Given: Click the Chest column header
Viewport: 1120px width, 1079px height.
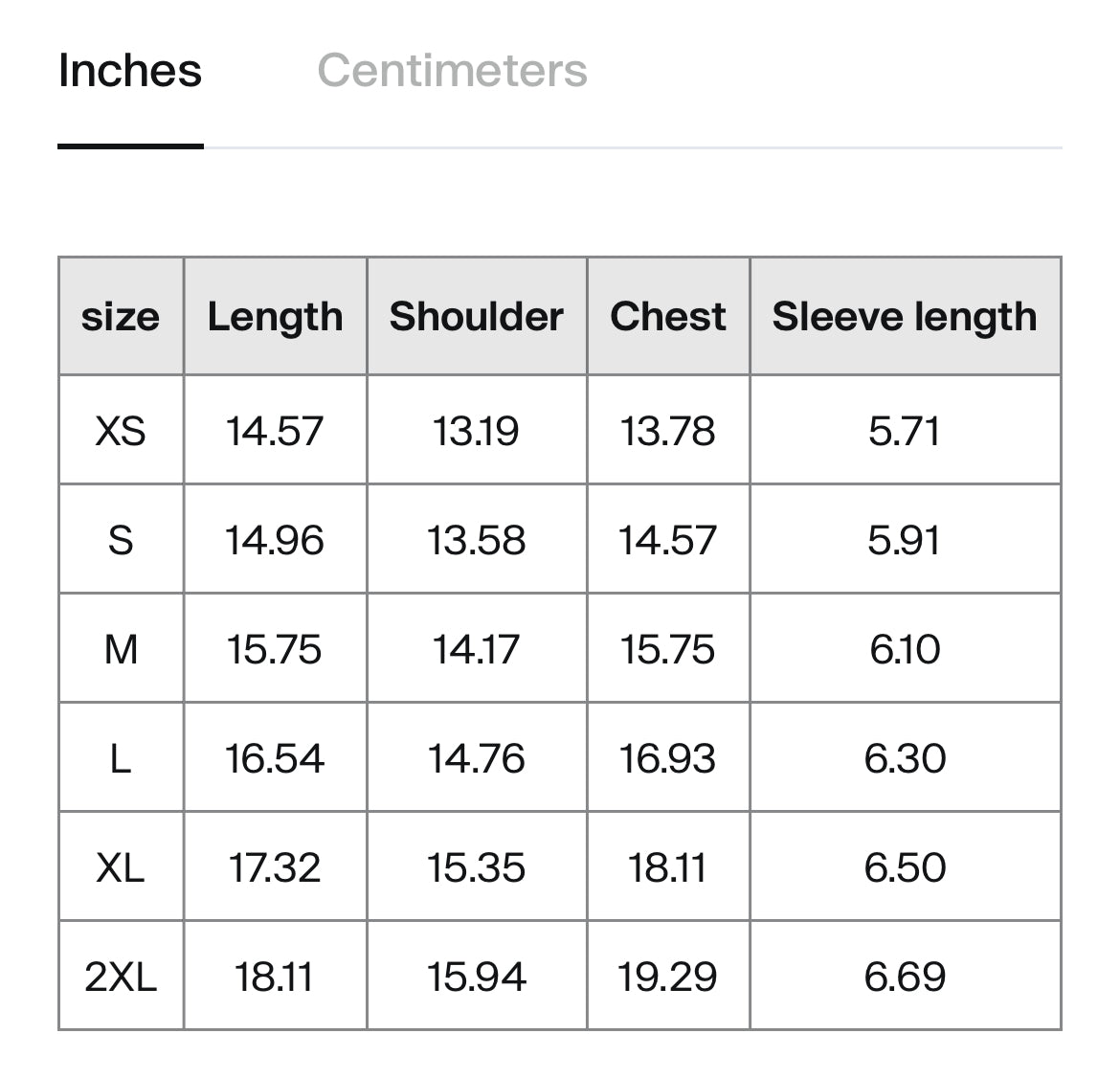Looking at the screenshot, I should point(668,316).
